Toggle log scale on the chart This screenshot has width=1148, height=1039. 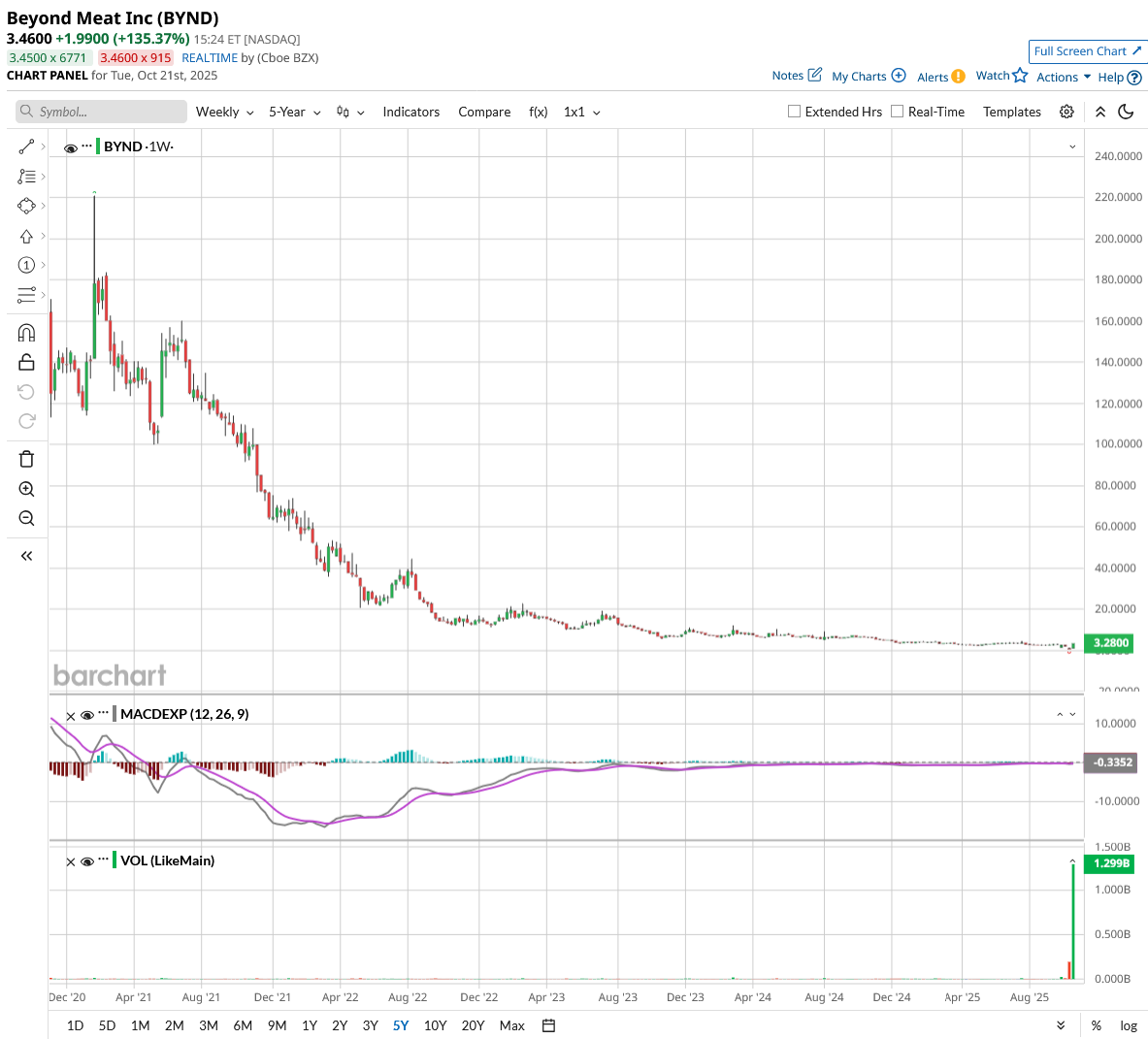coord(1129,1025)
